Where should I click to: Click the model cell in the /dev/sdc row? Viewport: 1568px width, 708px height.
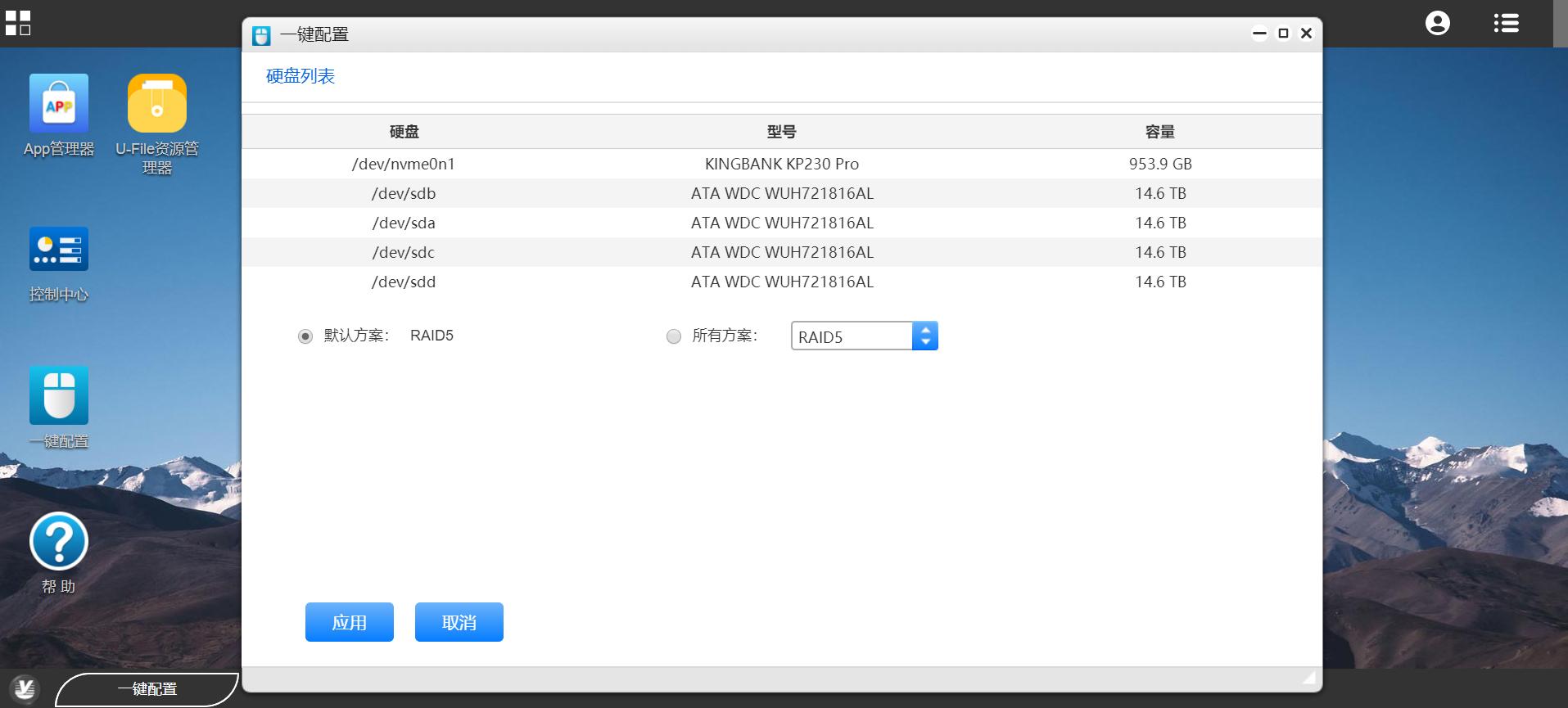click(782, 252)
